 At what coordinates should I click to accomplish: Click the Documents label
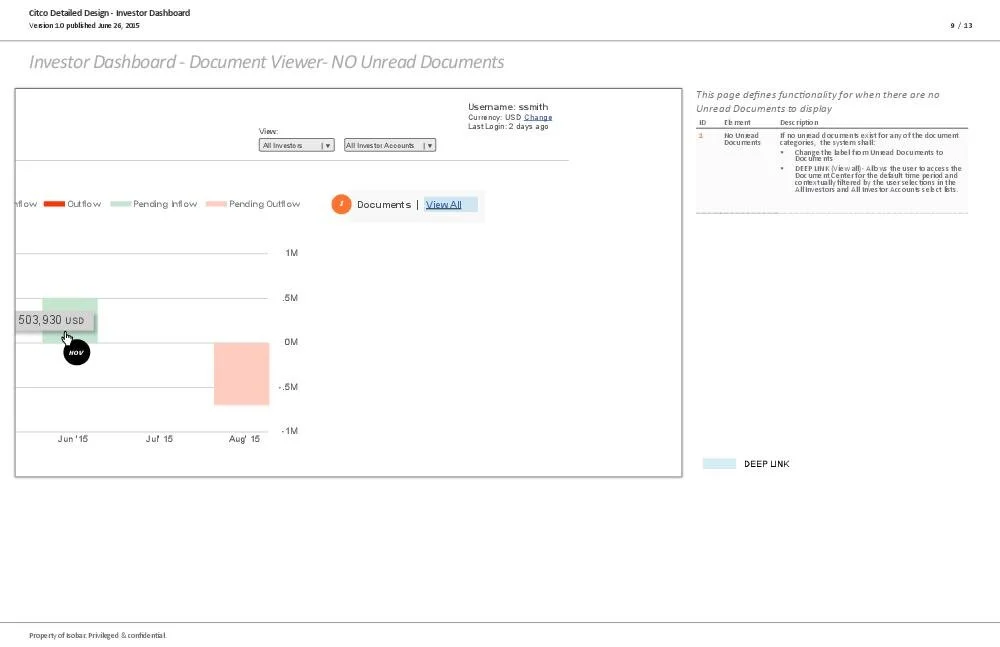pos(384,205)
